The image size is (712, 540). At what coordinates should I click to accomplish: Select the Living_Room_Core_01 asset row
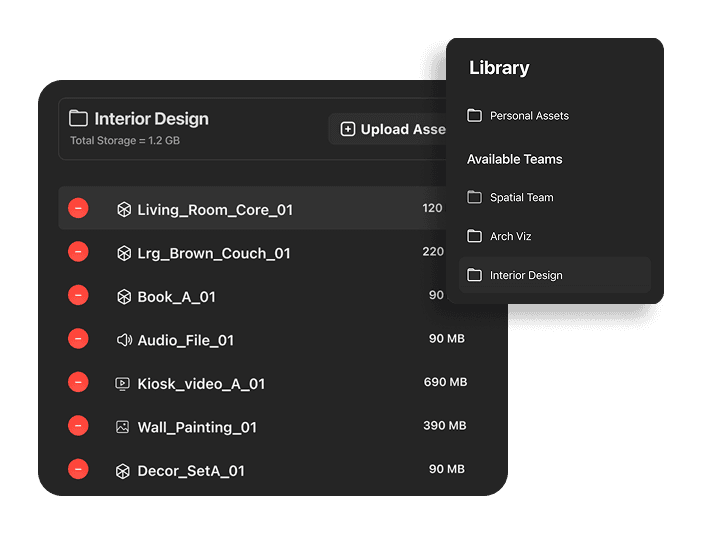[252, 208]
